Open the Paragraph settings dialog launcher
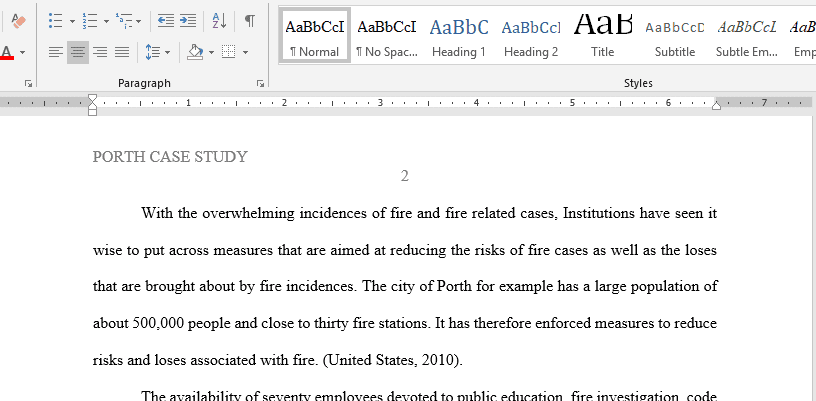This screenshot has width=816, height=401. pos(260,83)
